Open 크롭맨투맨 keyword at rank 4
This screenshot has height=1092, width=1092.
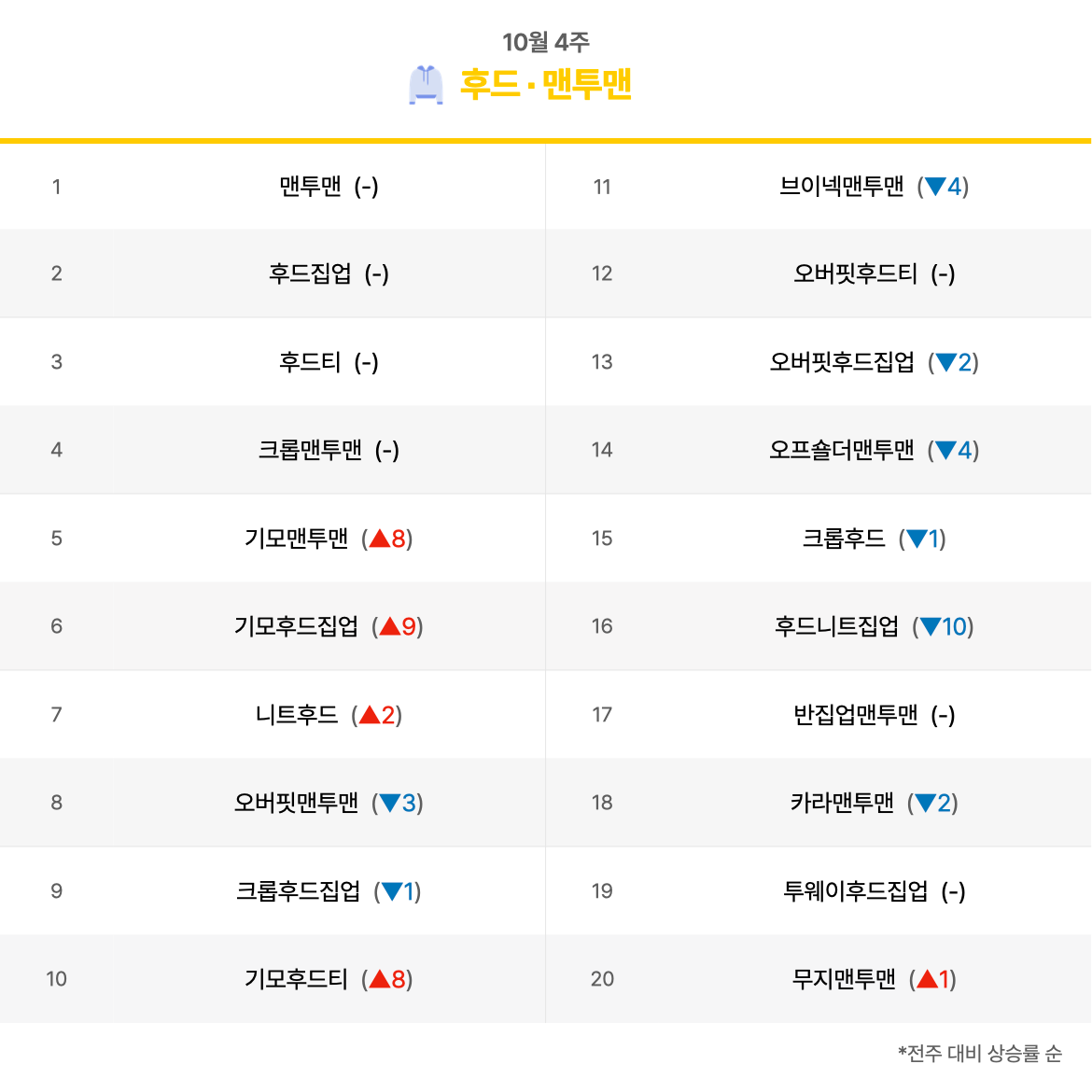click(310, 450)
